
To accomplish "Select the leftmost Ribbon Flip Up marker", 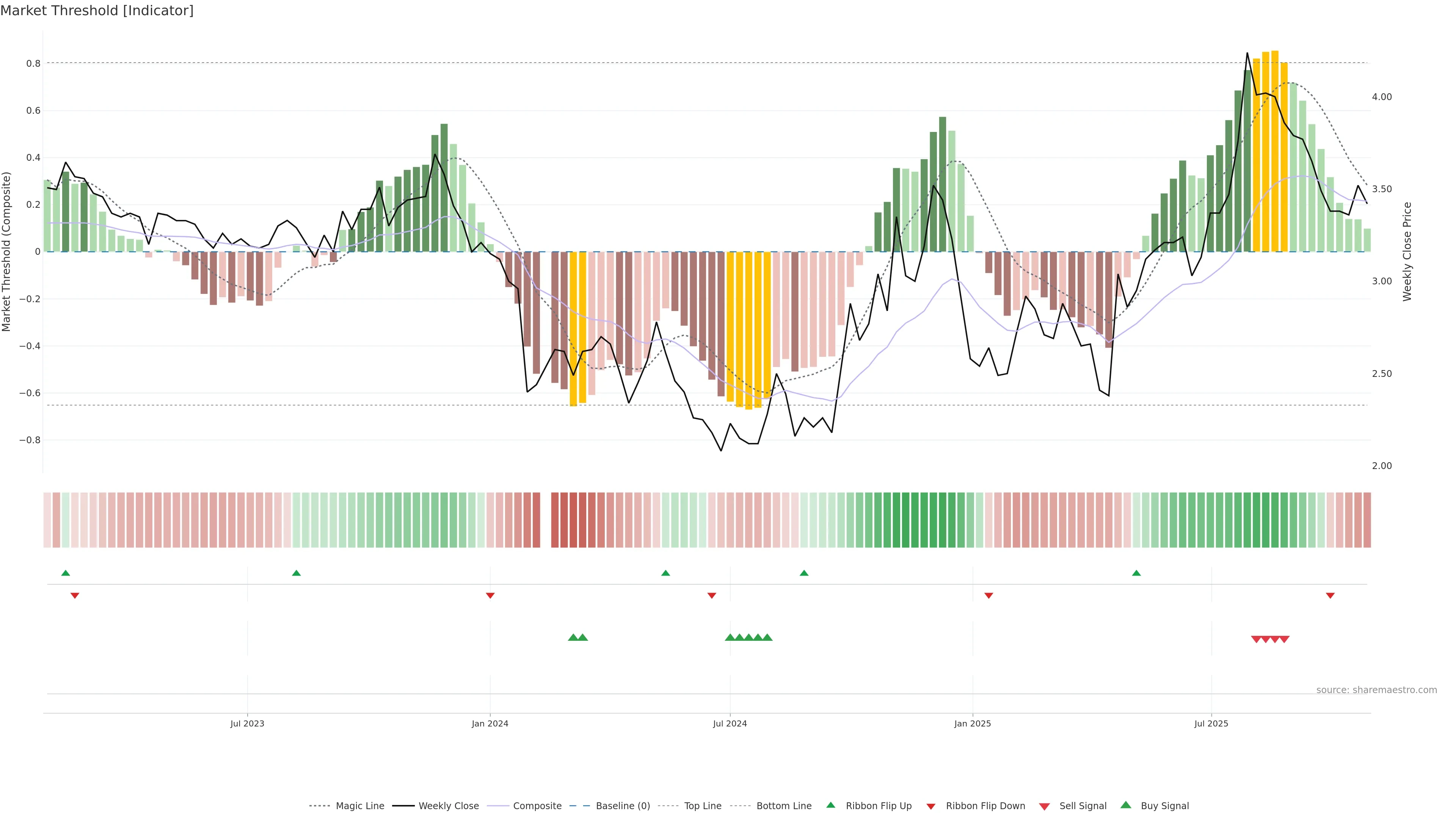I will pyautogui.click(x=66, y=573).
